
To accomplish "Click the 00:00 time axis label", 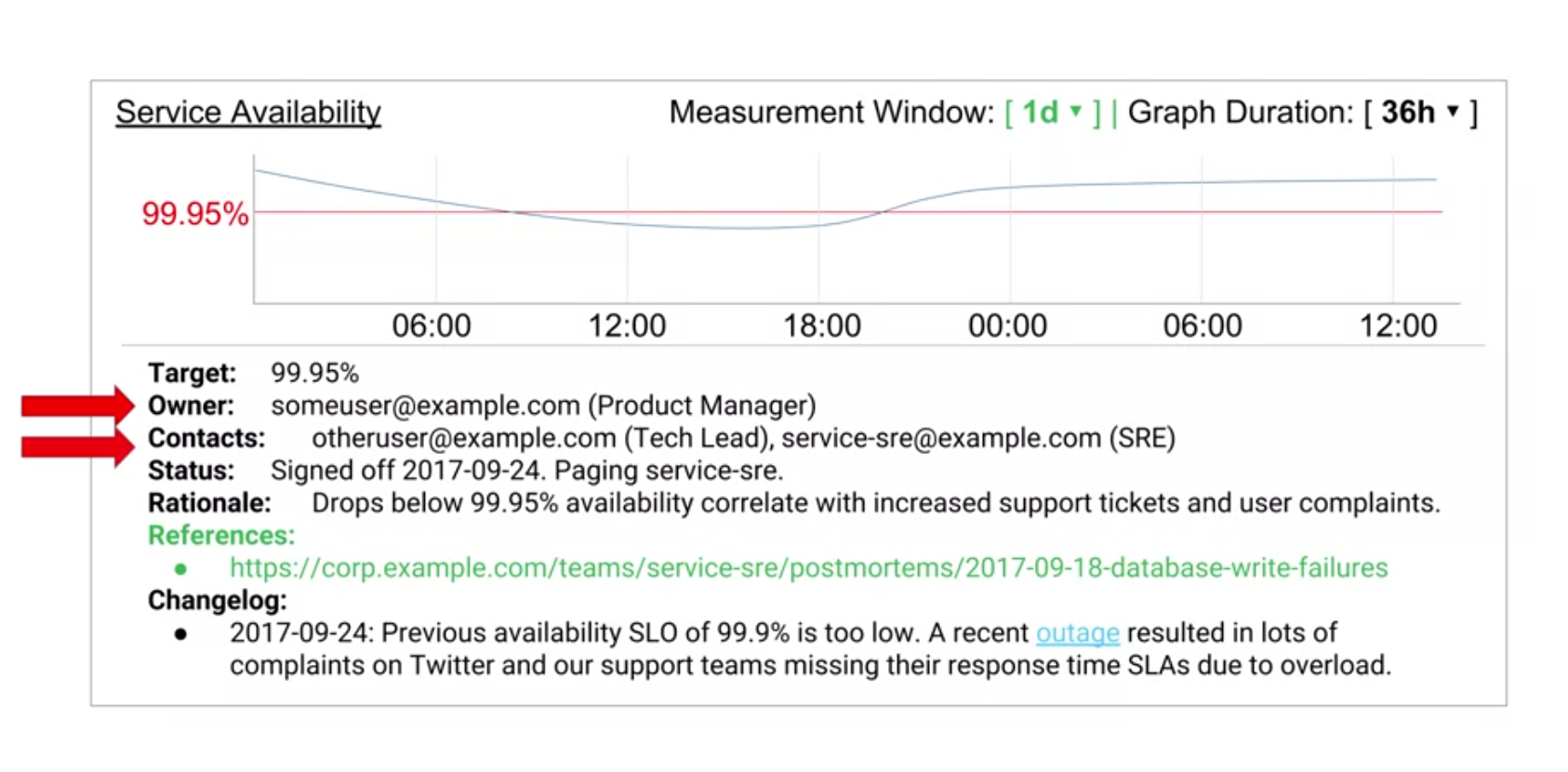I will click(1007, 326).
